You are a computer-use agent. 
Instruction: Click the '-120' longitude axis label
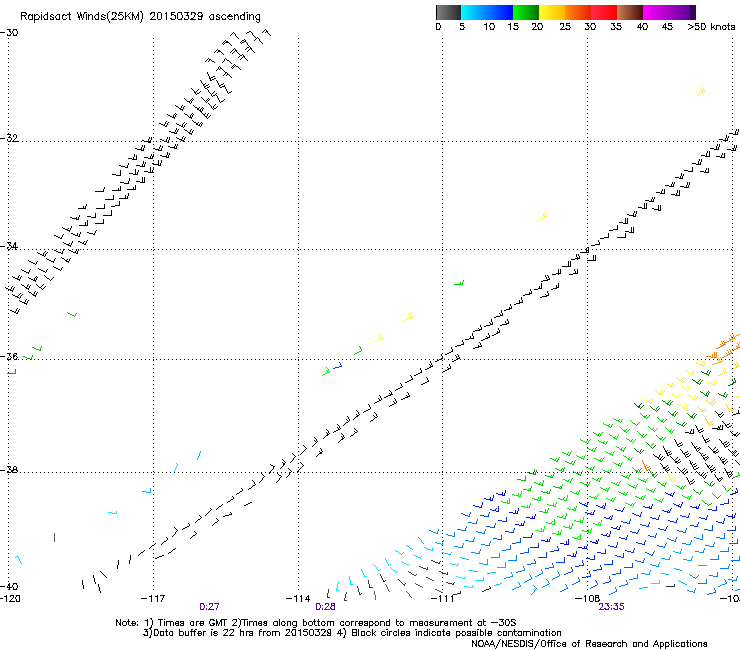(10, 599)
